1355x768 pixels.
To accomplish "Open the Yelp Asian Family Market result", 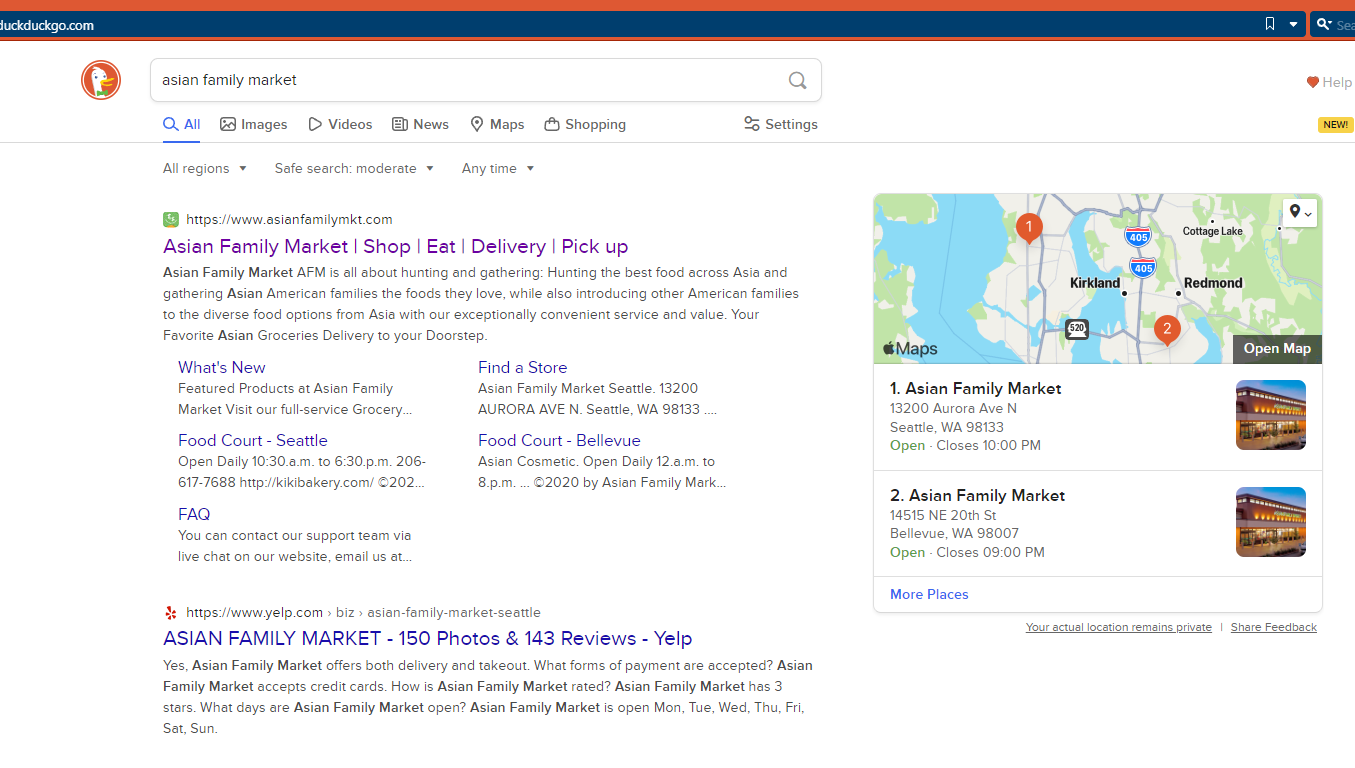I will pyautogui.click(x=428, y=638).
